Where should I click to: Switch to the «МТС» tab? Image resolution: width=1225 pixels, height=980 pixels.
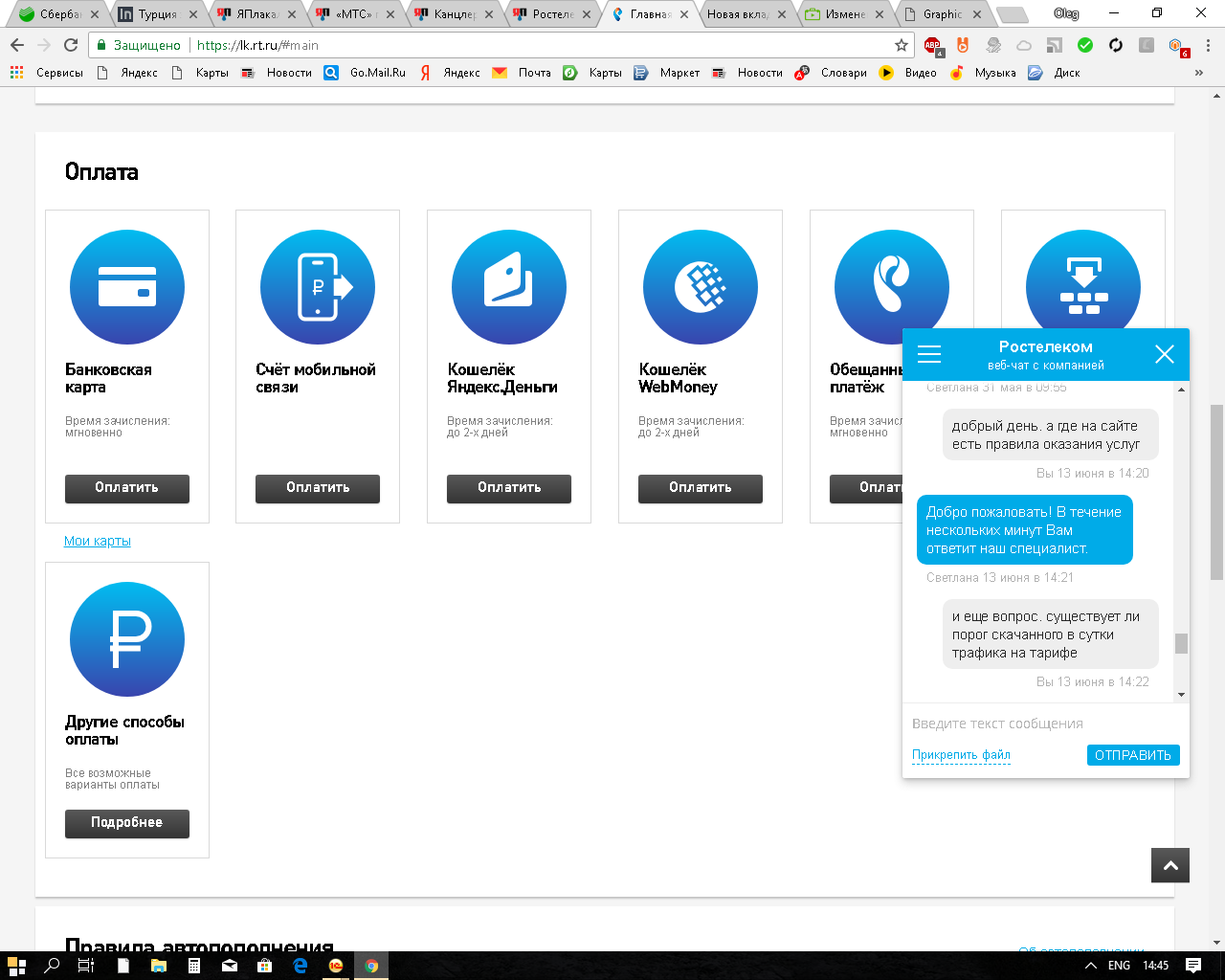pyautogui.click(x=354, y=14)
